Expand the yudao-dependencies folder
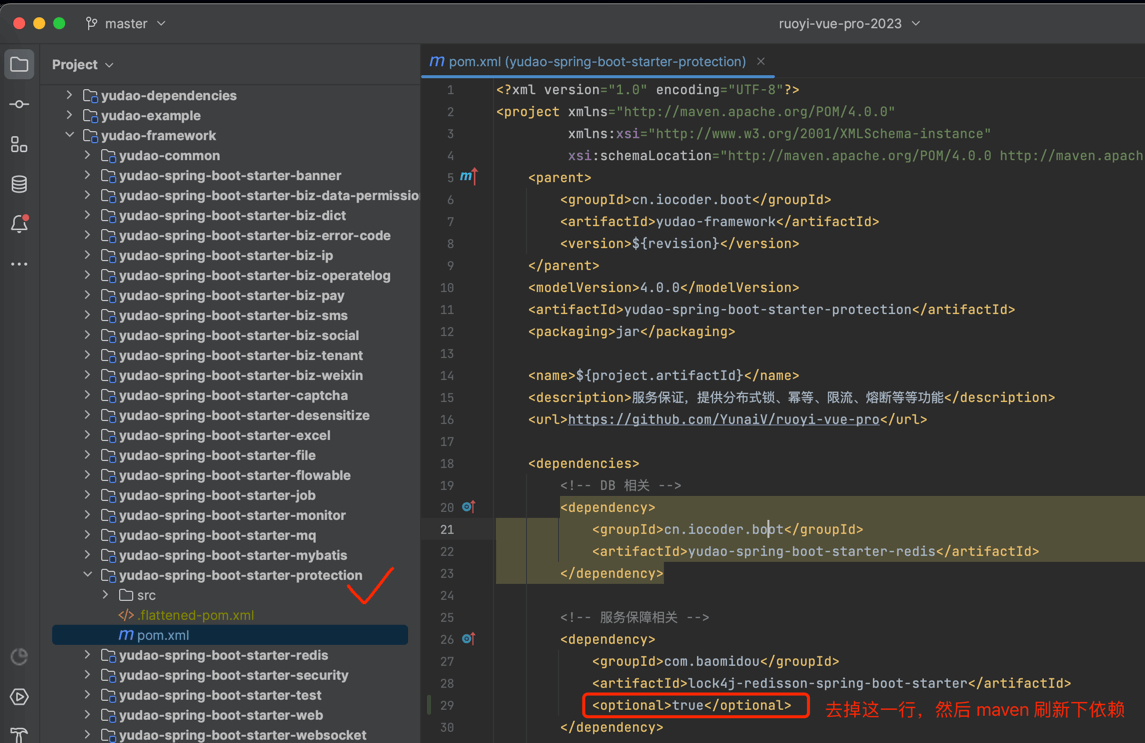Image resolution: width=1145 pixels, height=743 pixels. [x=69, y=96]
